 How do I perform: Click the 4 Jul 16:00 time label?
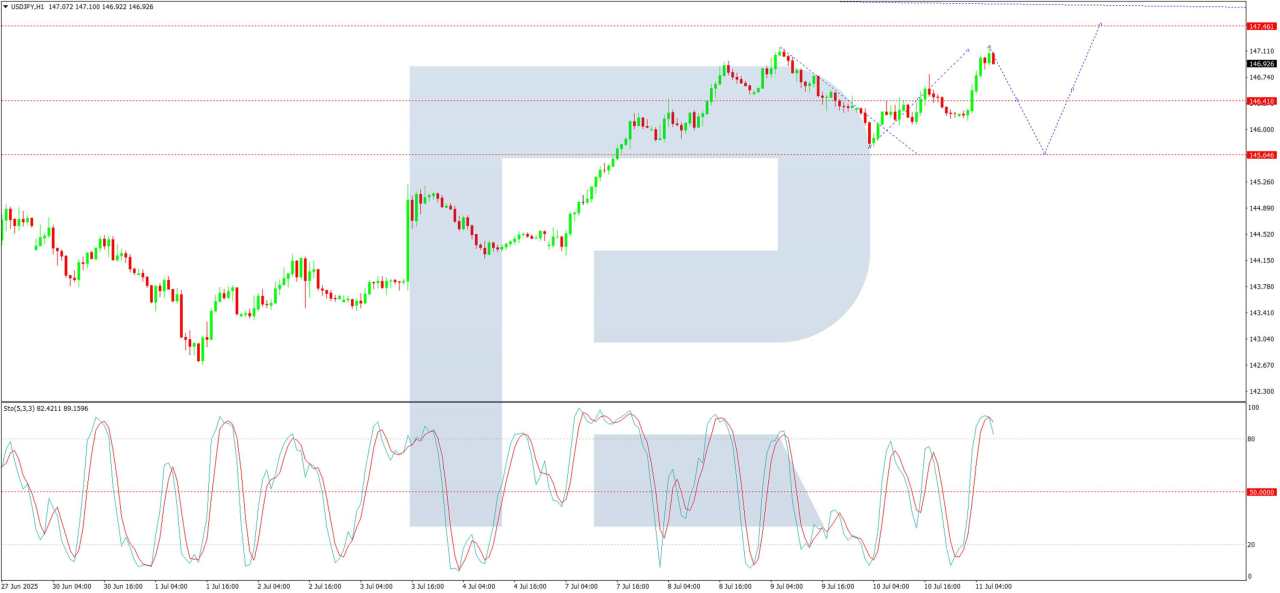pyautogui.click(x=530, y=587)
